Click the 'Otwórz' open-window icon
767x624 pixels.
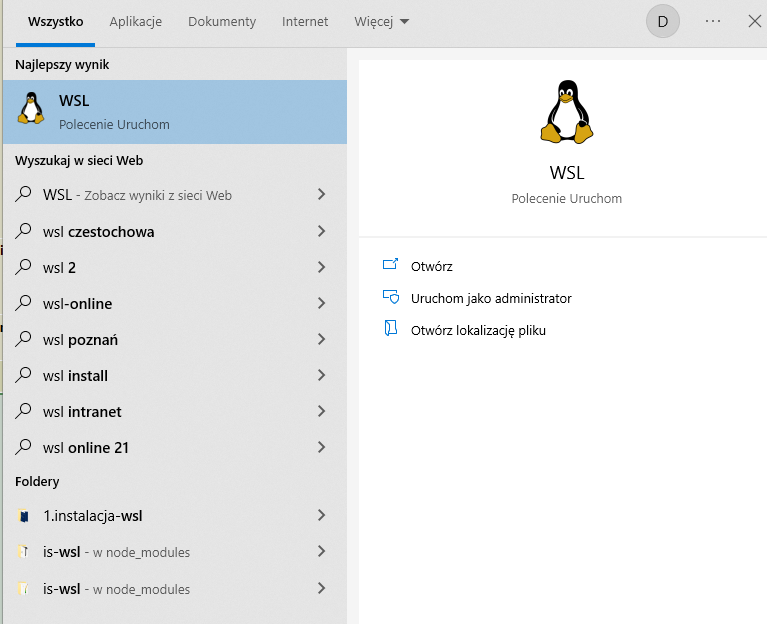[390, 265]
